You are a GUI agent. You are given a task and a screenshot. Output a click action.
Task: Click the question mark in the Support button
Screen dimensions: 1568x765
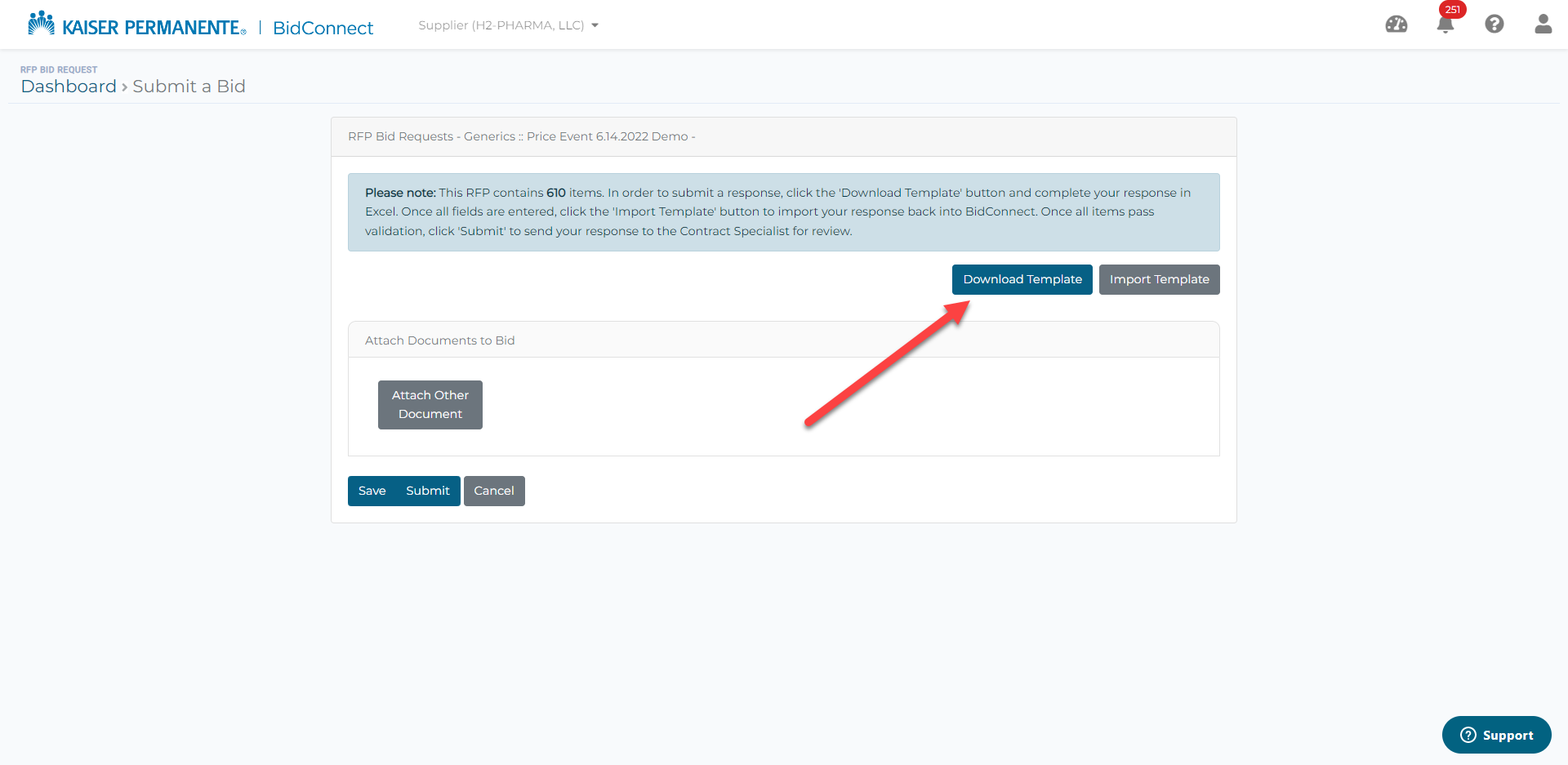click(1468, 735)
